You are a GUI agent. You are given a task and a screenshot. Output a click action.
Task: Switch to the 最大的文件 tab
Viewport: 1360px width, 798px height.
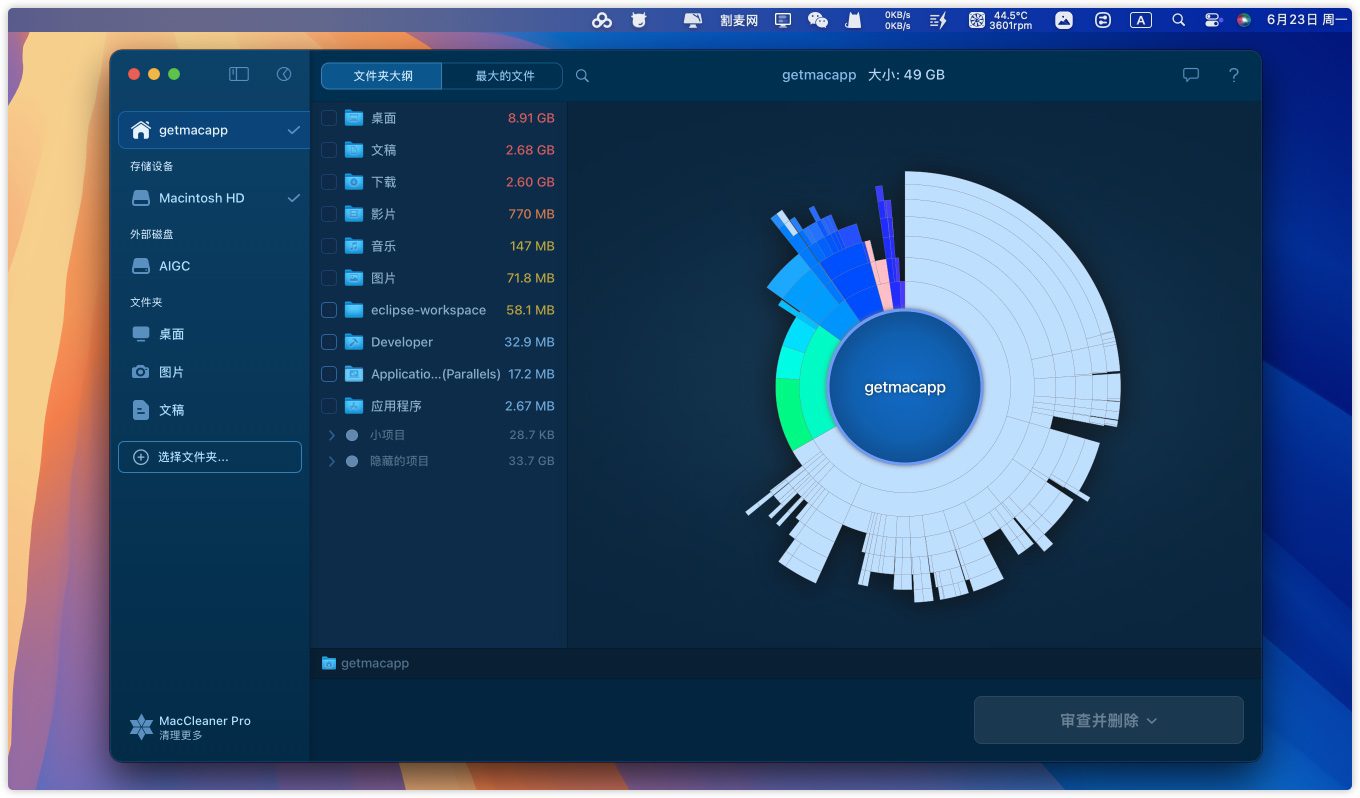[504, 76]
